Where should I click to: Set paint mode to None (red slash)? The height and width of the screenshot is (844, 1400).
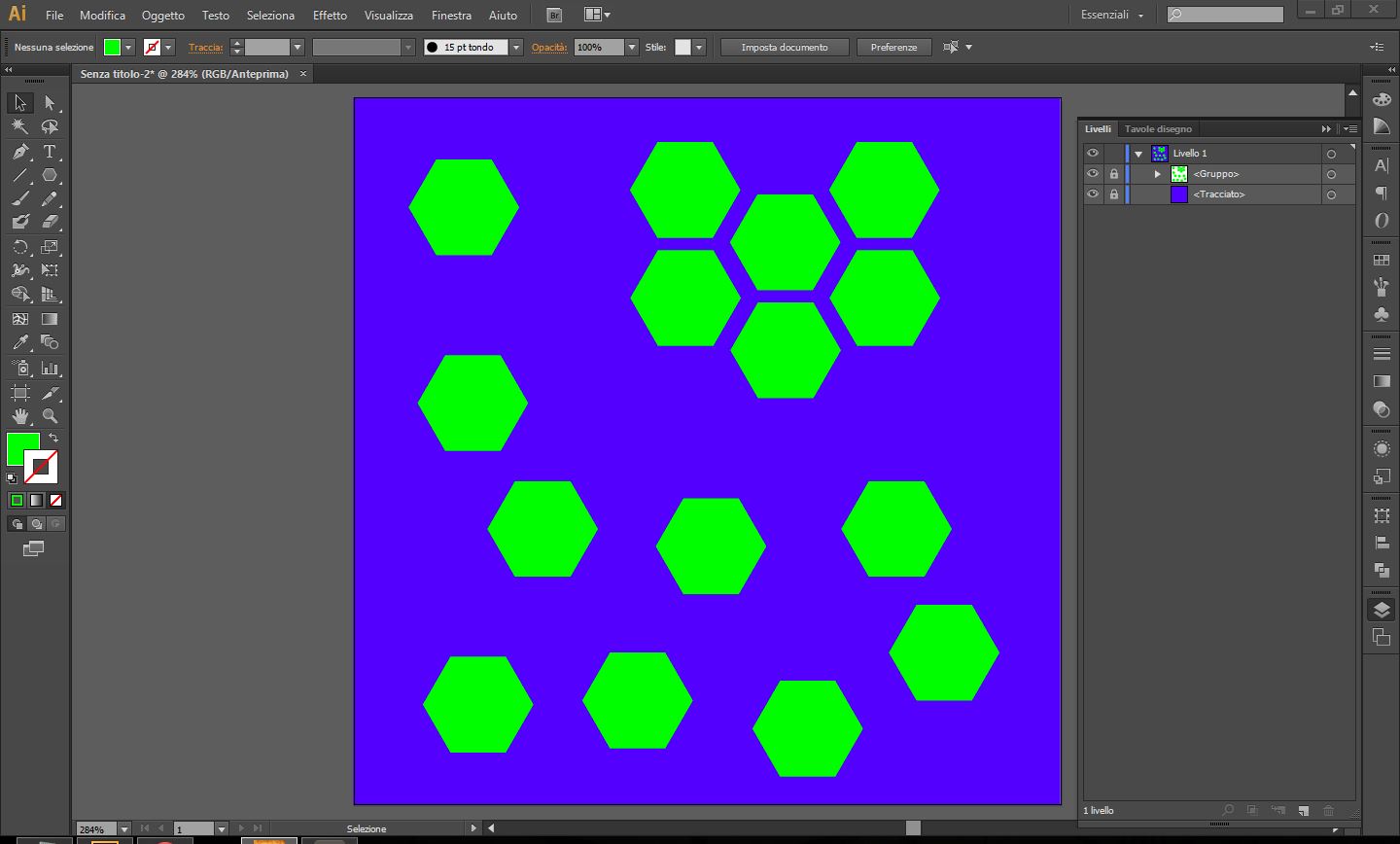tap(55, 500)
